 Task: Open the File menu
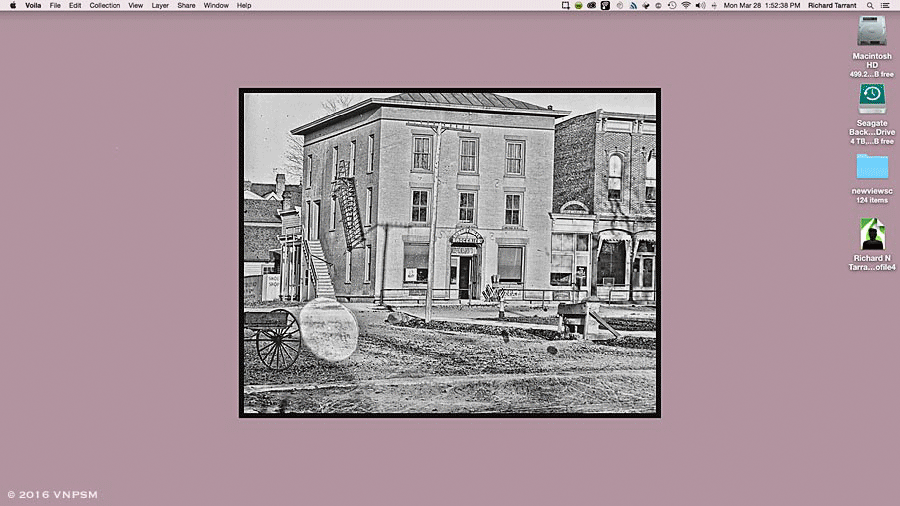[55, 5]
